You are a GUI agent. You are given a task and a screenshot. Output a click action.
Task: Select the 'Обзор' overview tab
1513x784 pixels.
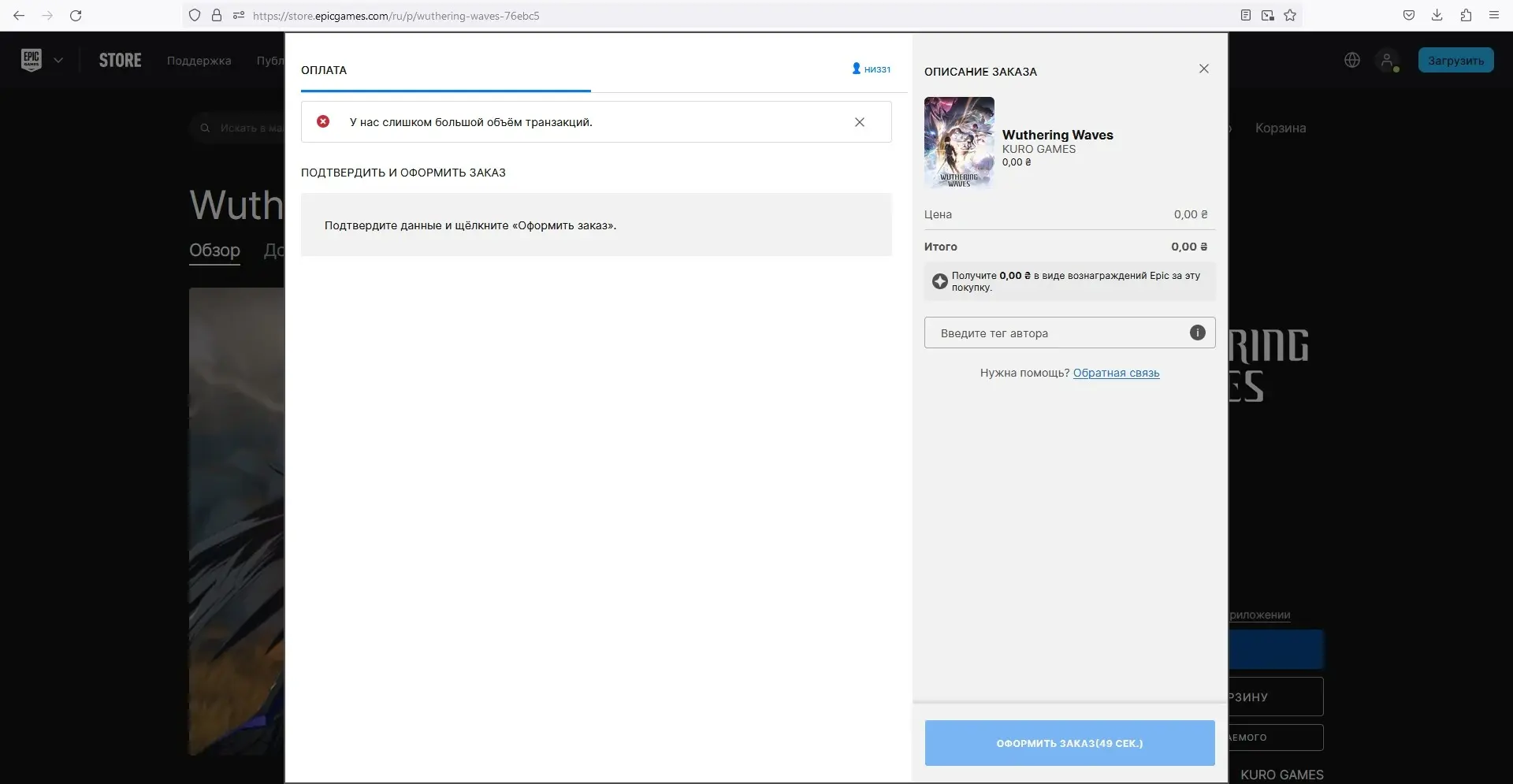(x=214, y=250)
